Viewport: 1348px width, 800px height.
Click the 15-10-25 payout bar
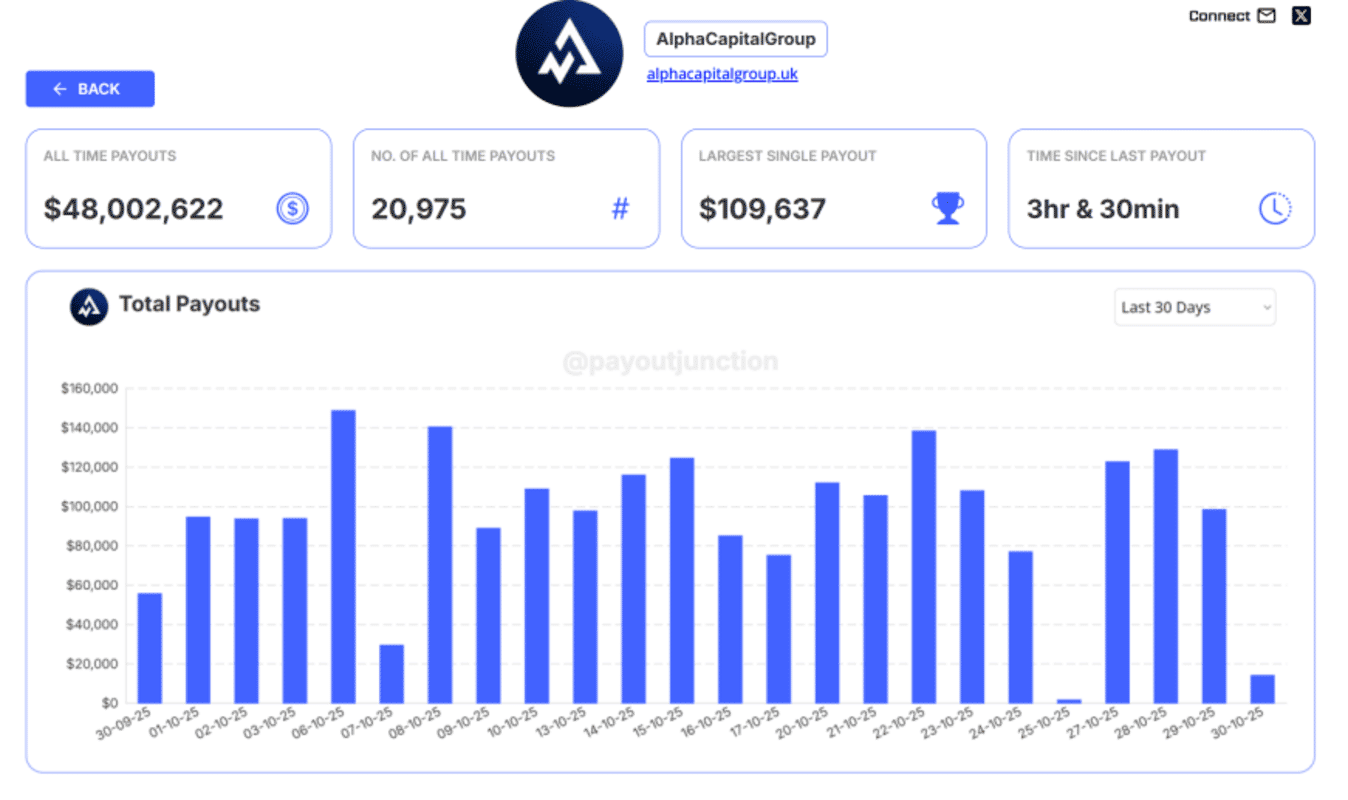point(682,581)
